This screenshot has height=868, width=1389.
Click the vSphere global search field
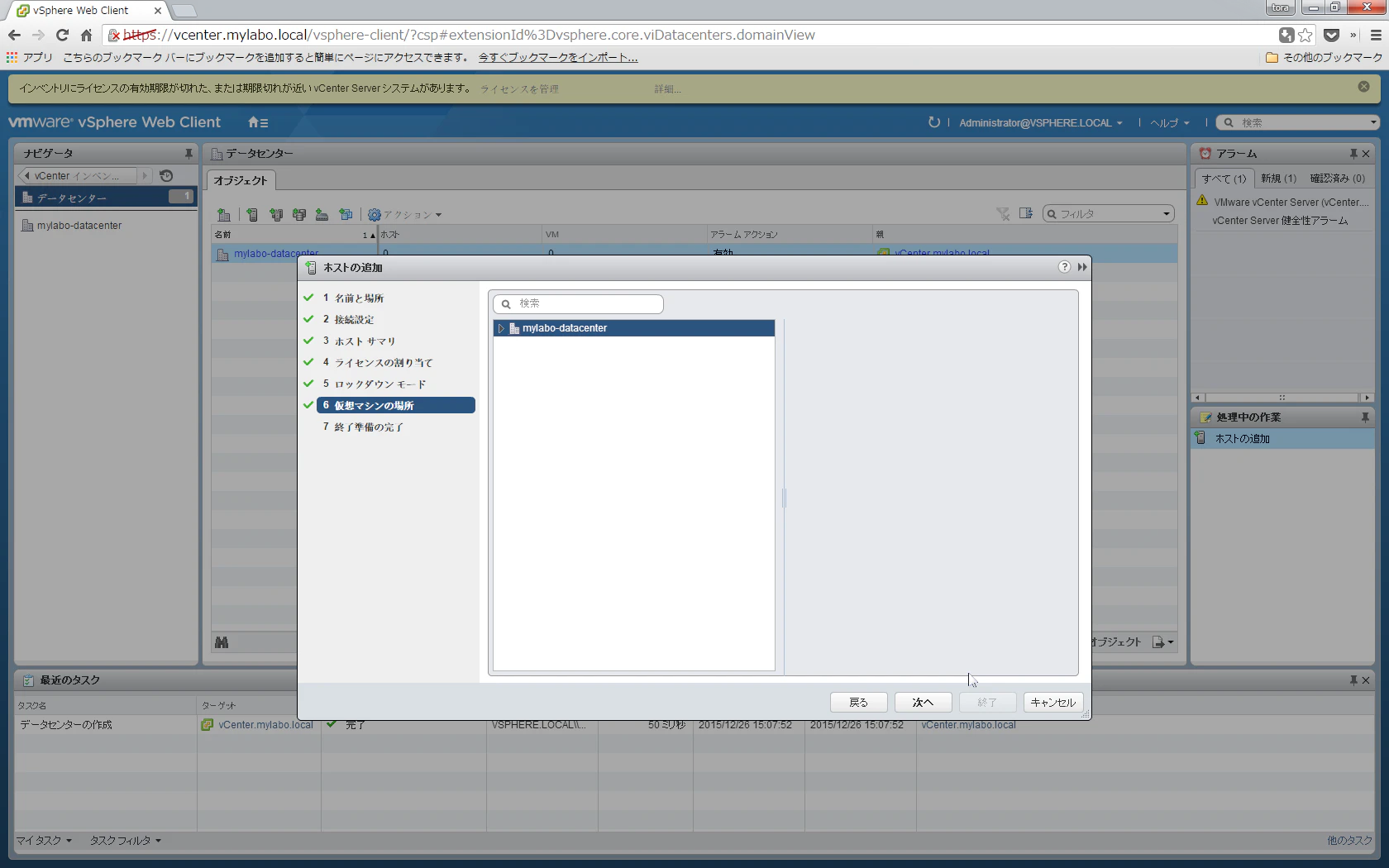click(x=1297, y=122)
